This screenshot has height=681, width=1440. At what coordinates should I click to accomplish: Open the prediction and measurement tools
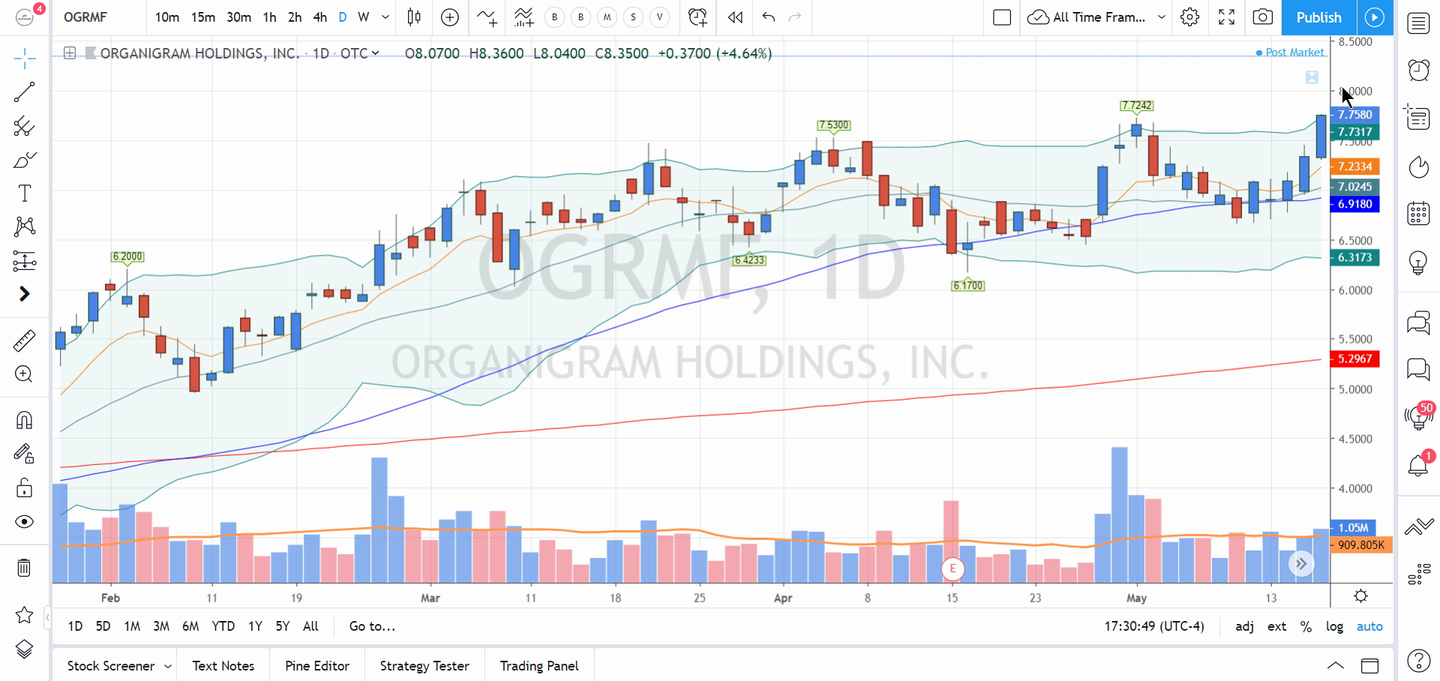pyautogui.click(x=24, y=261)
